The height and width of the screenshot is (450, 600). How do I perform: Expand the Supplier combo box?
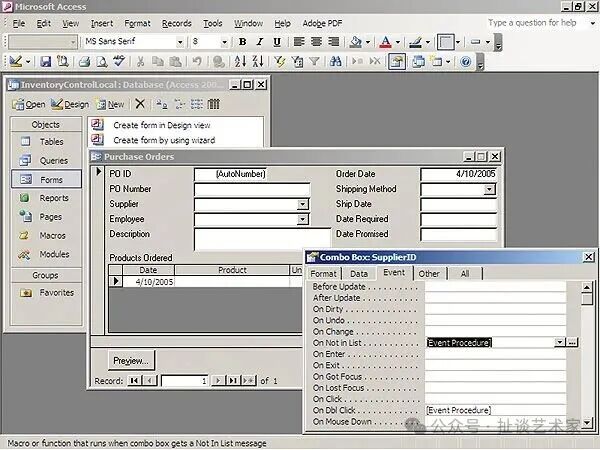[302, 204]
